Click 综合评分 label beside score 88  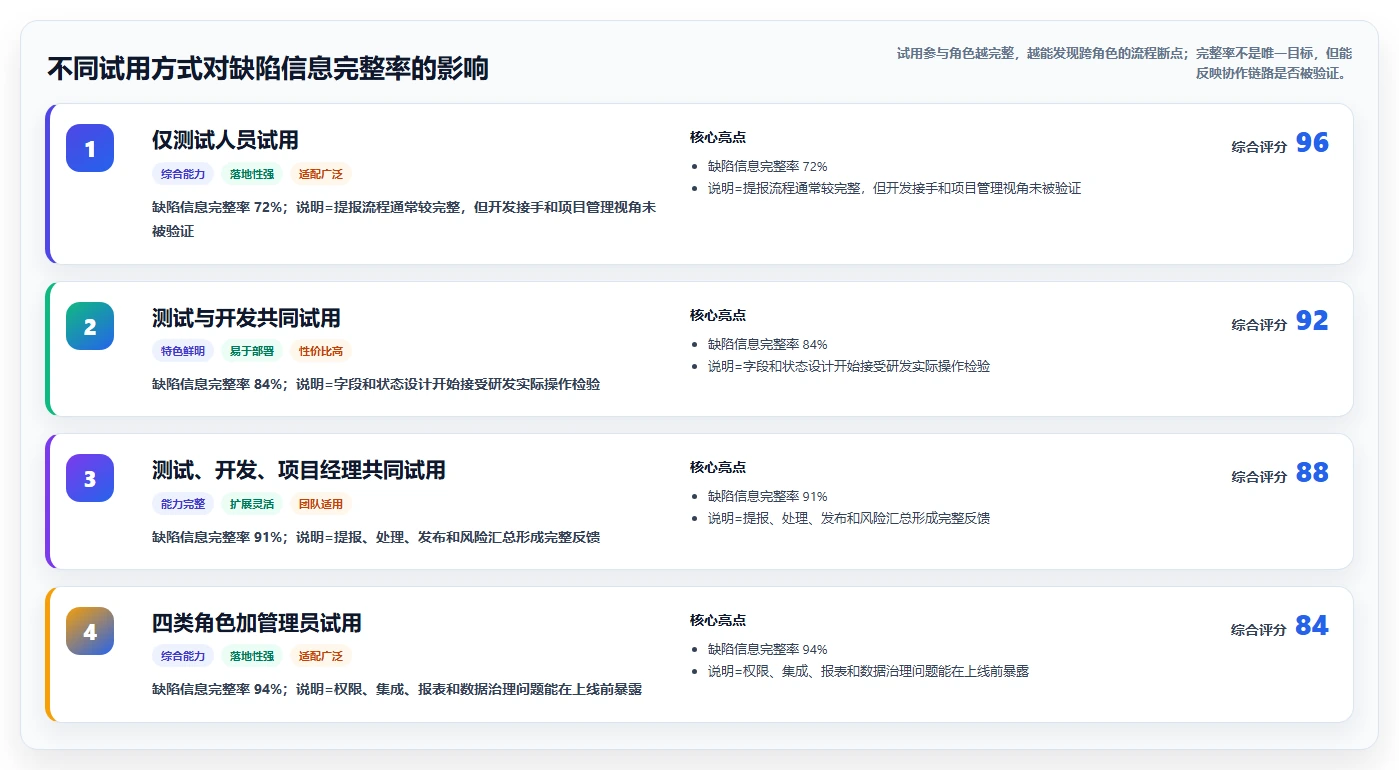(x=1259, y=477)
